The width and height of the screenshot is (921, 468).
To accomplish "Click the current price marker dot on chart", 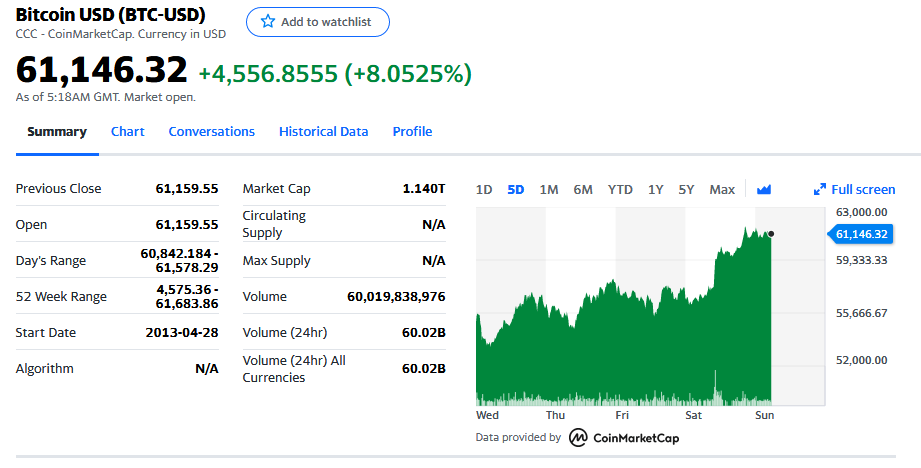I will 771,234.
